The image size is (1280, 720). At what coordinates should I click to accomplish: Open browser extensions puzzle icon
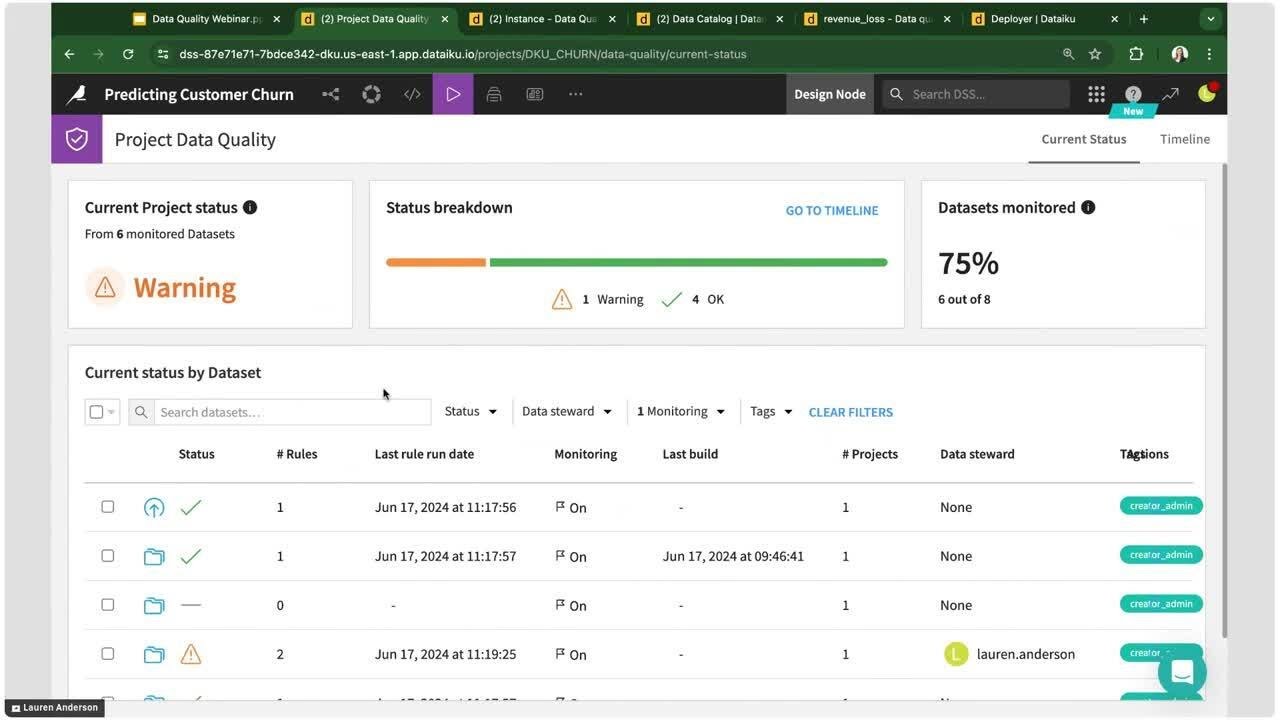tap(1136, 54)
